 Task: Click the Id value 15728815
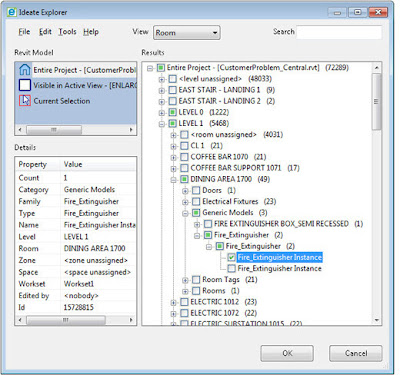tap(79, 307)
